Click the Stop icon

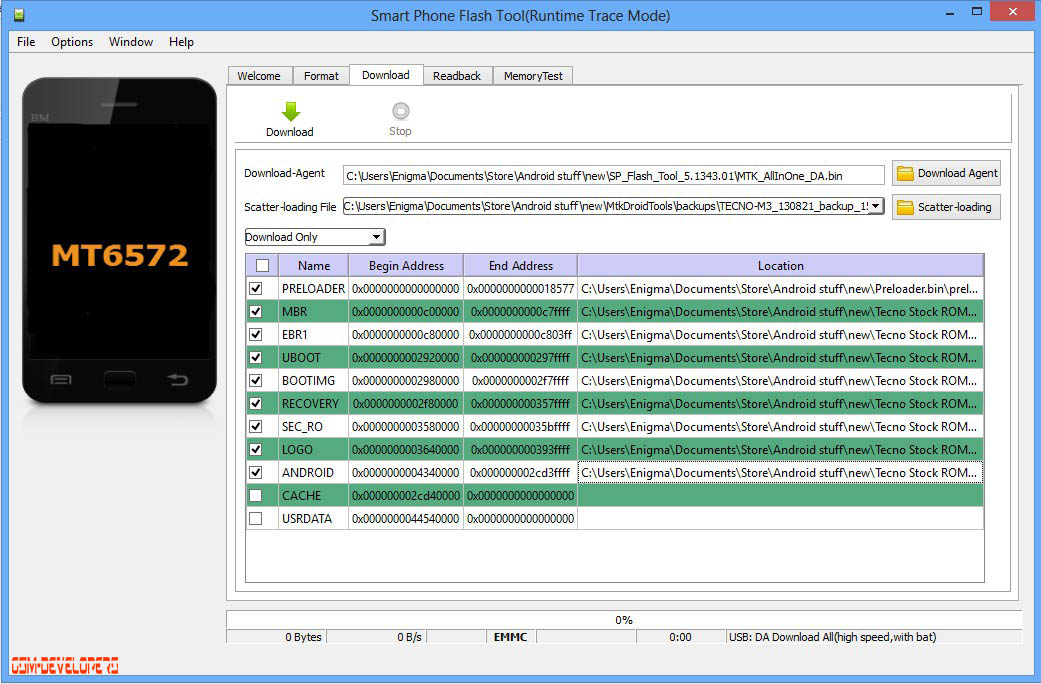(400, 110)
